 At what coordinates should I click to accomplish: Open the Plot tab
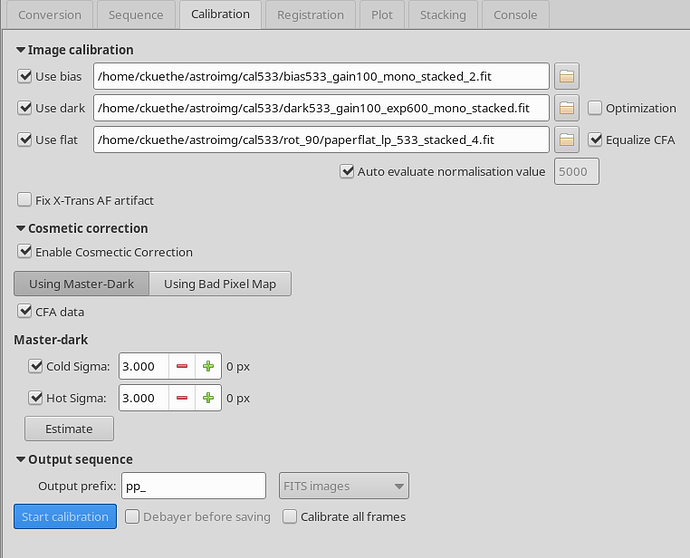(382, 15)
